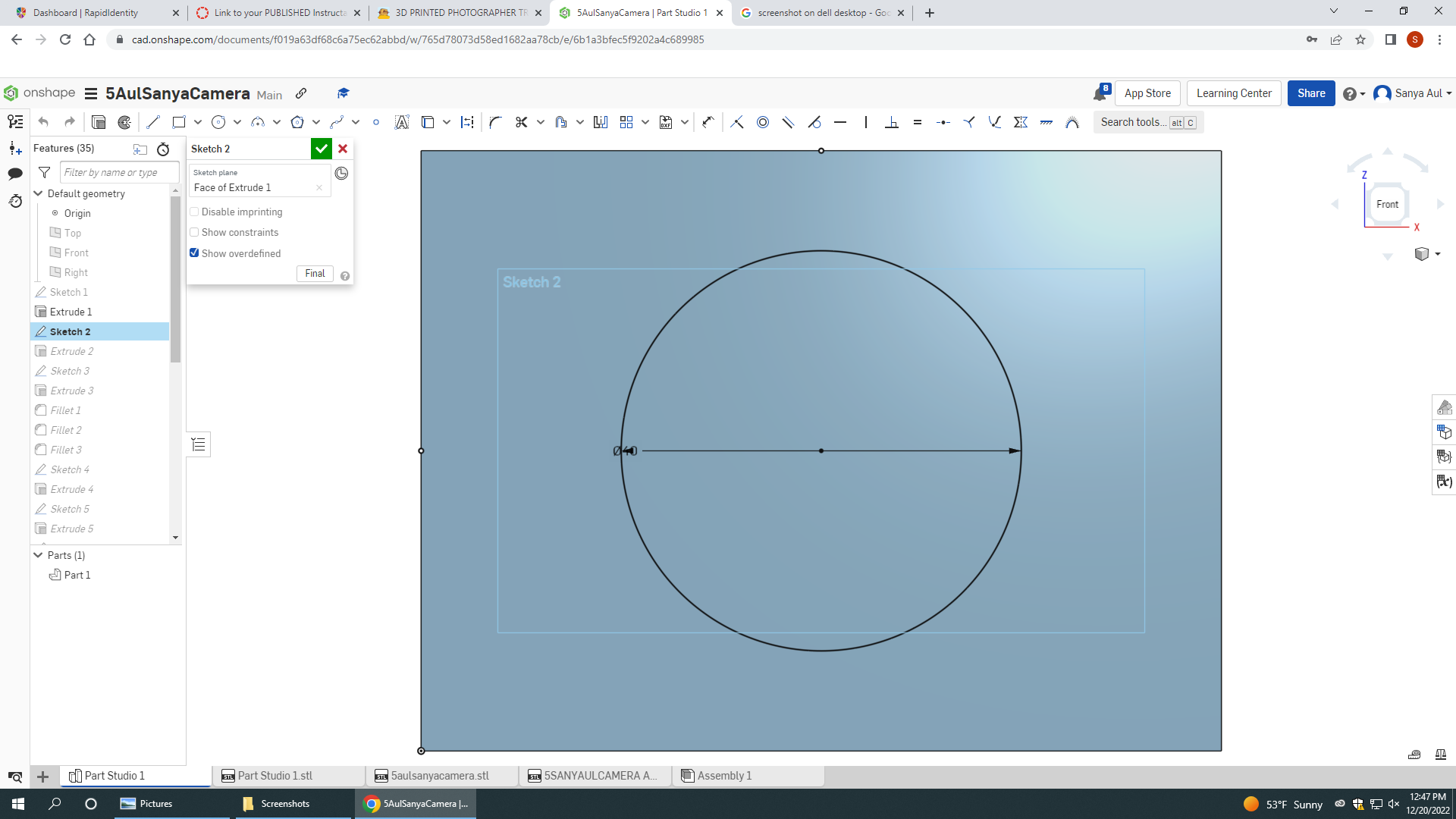
Task: Expand the Parts section in panel
Action: [x=38, y=554]
